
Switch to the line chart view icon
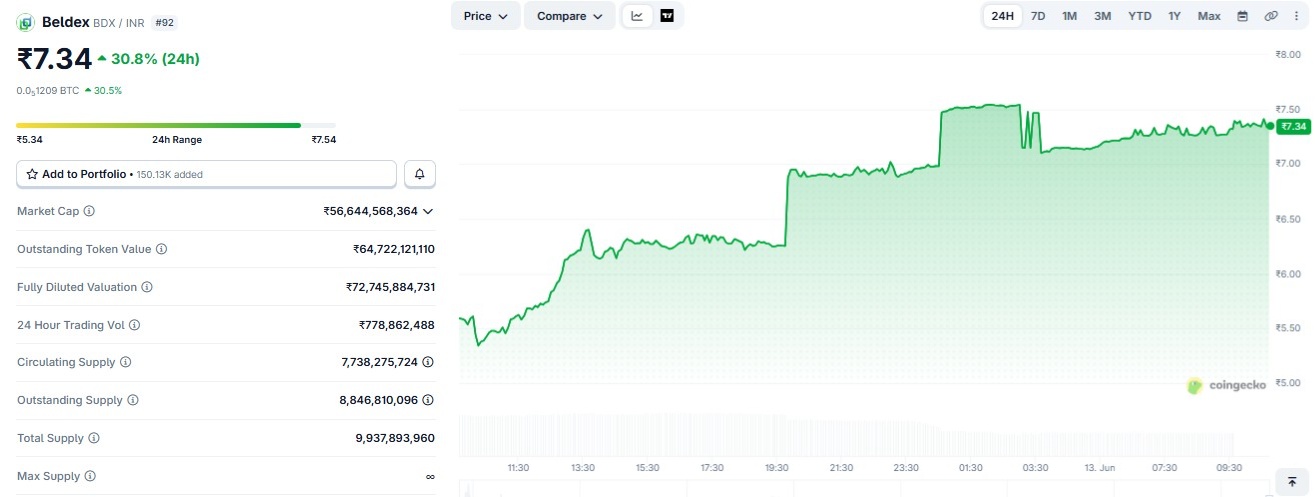click(x=637, y=16)
